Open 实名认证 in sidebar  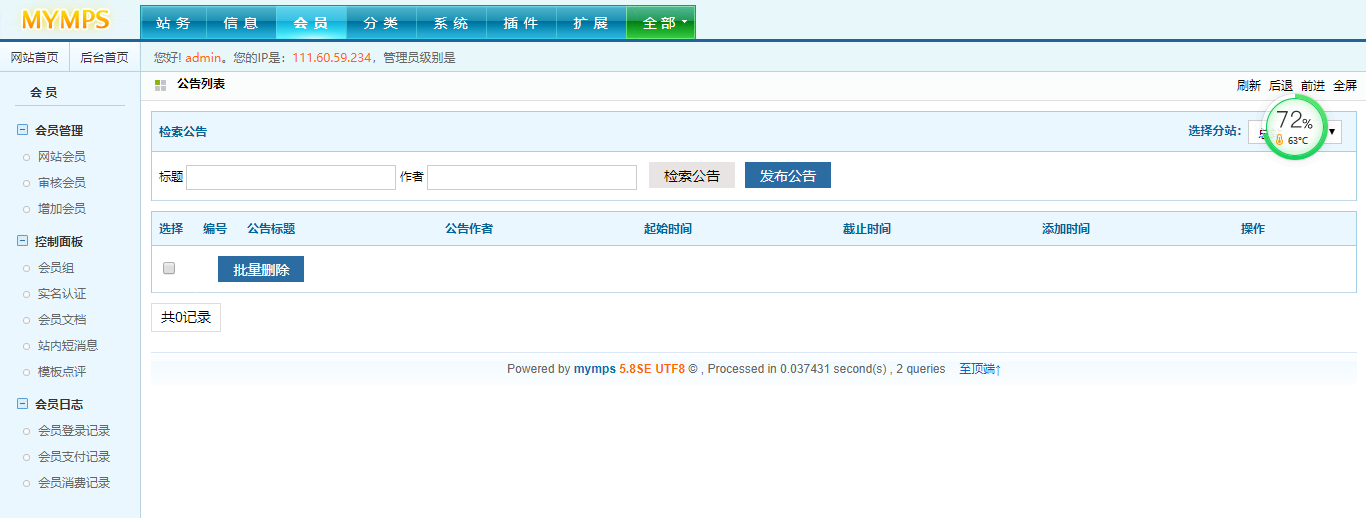(x=62, y=294)
